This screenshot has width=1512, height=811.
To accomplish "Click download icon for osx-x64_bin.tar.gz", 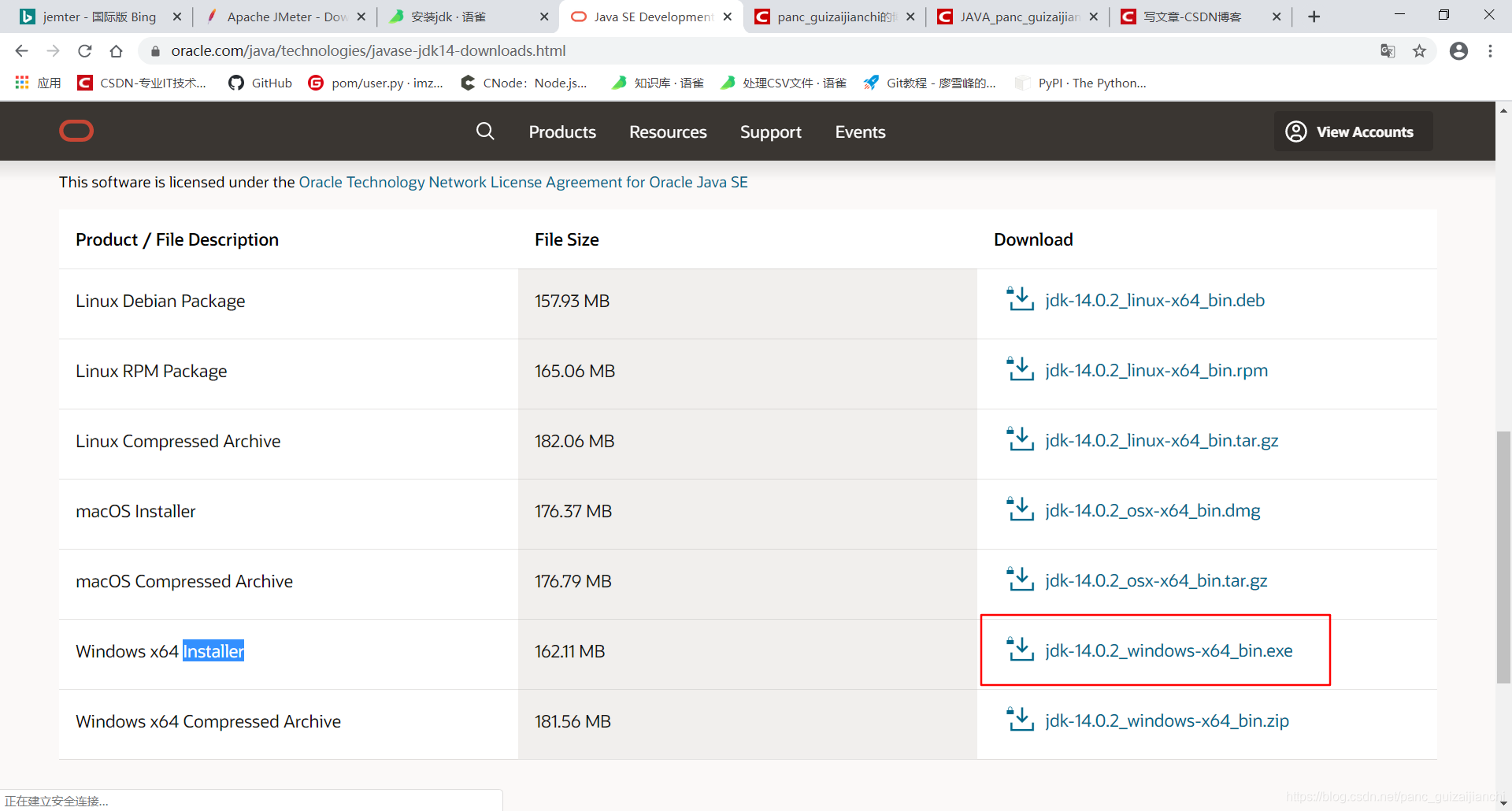I will tap(1021, 580).
